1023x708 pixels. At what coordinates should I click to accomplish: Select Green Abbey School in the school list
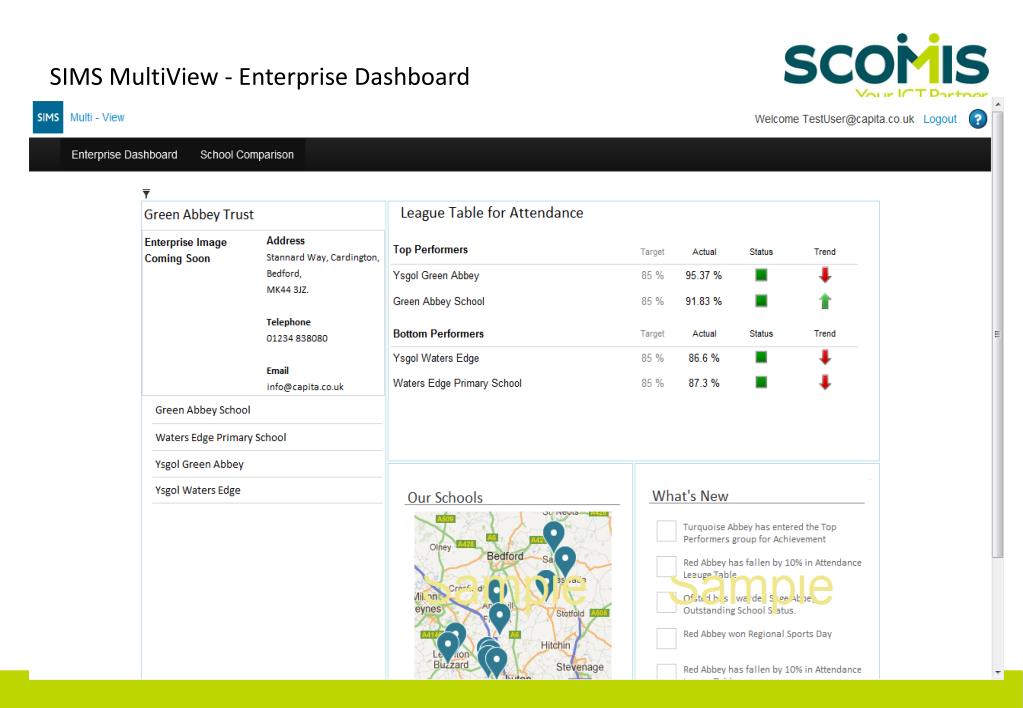click(267, 410)
